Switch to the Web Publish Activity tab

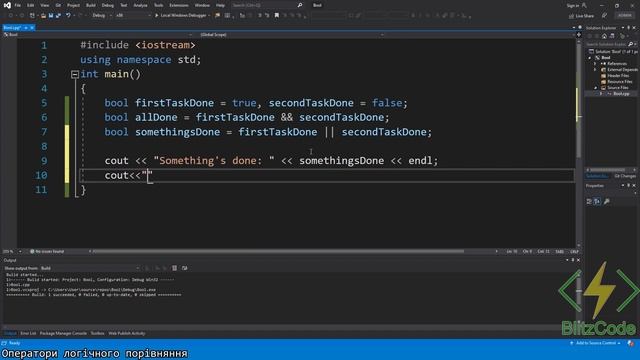coord(127,333)
